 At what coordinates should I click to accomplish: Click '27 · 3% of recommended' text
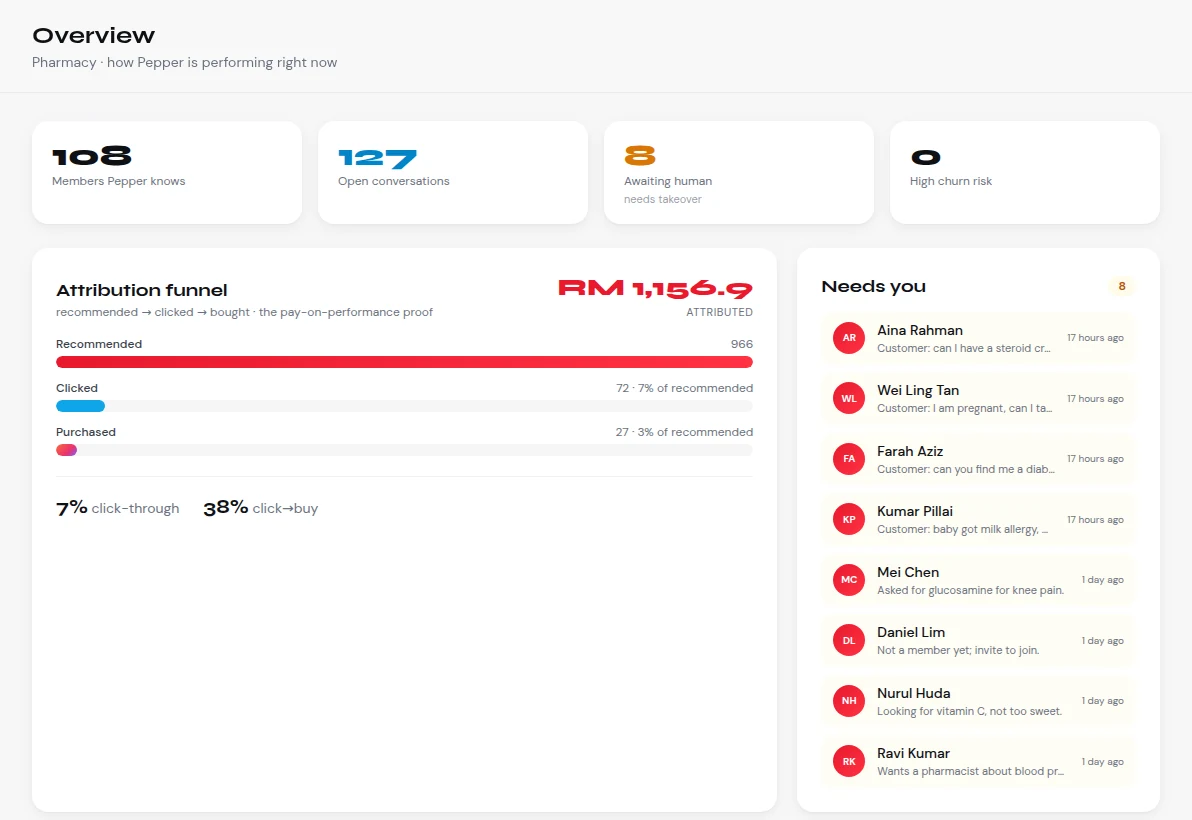click(684, 432)
